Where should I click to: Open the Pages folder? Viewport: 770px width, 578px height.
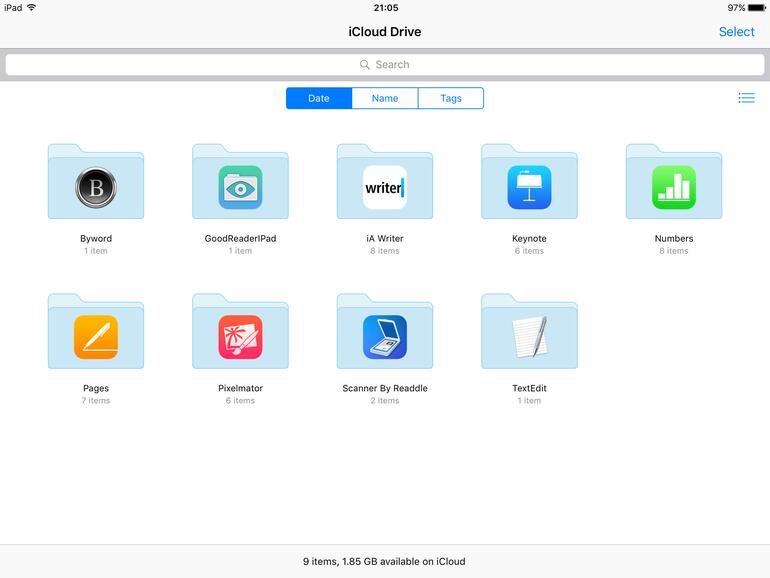click(96, 331)
